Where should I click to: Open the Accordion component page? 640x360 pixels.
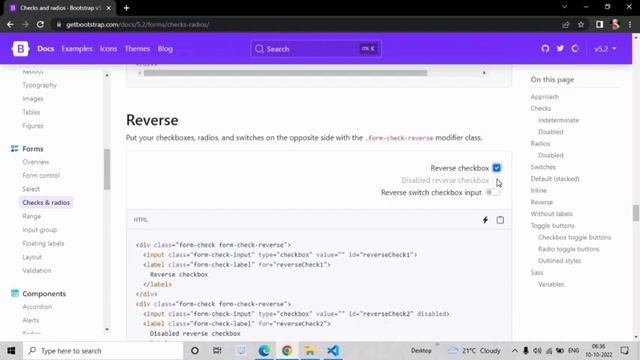[x=37, y=307]
